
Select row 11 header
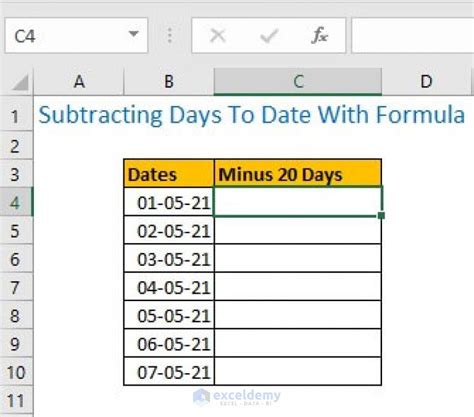16,401
